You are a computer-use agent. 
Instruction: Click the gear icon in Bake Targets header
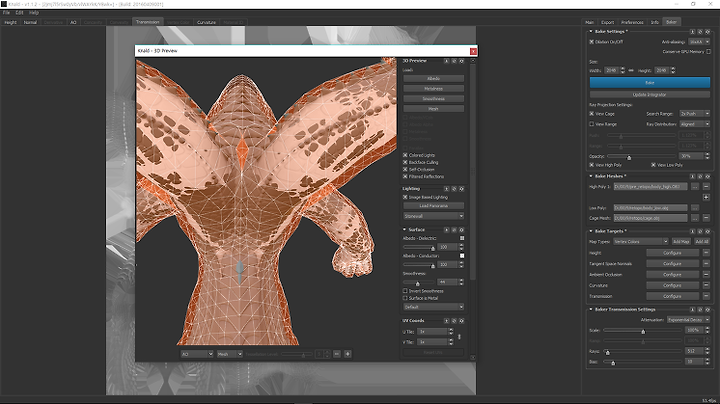708,231
